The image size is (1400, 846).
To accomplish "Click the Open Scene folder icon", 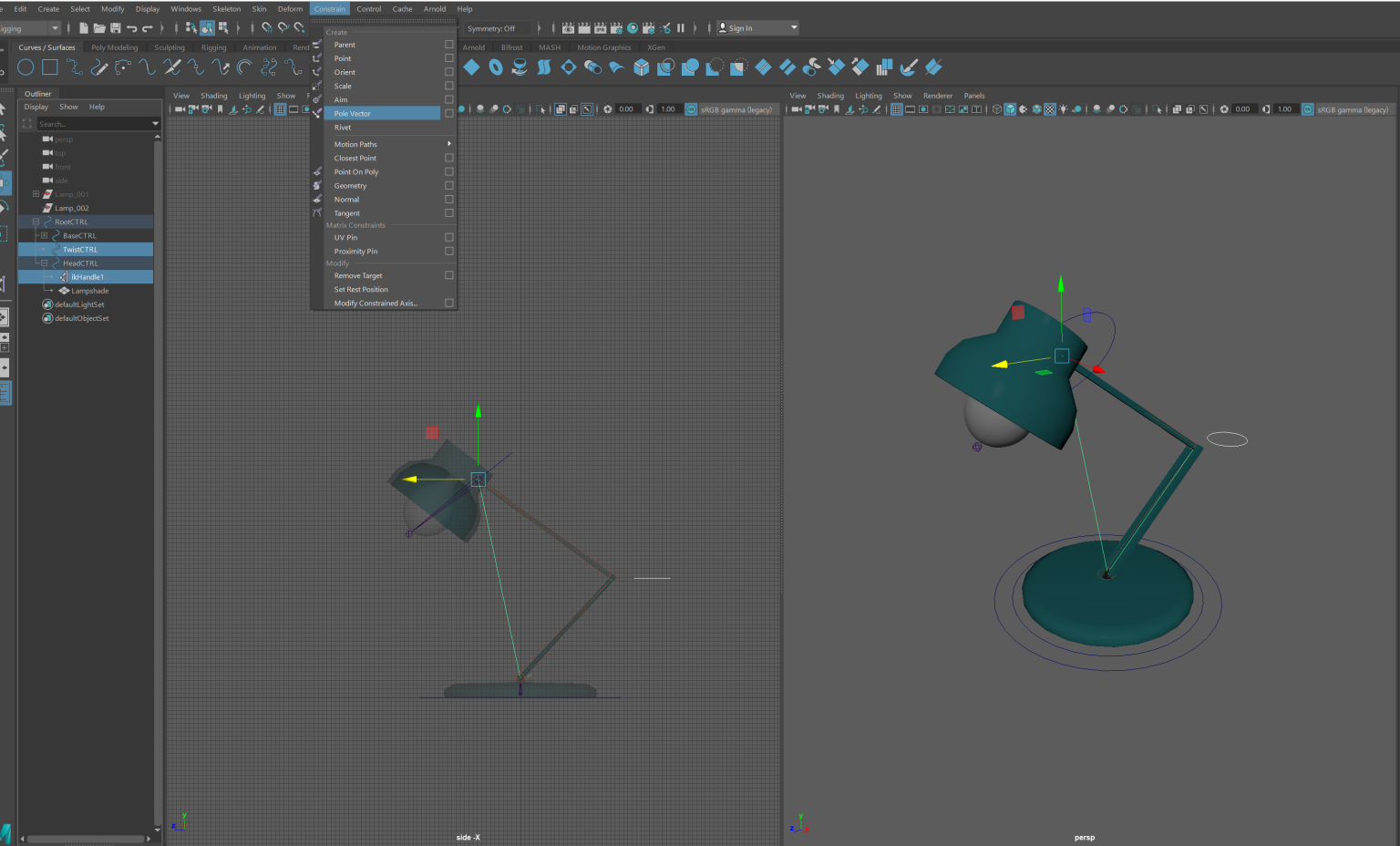I will 99,28.
